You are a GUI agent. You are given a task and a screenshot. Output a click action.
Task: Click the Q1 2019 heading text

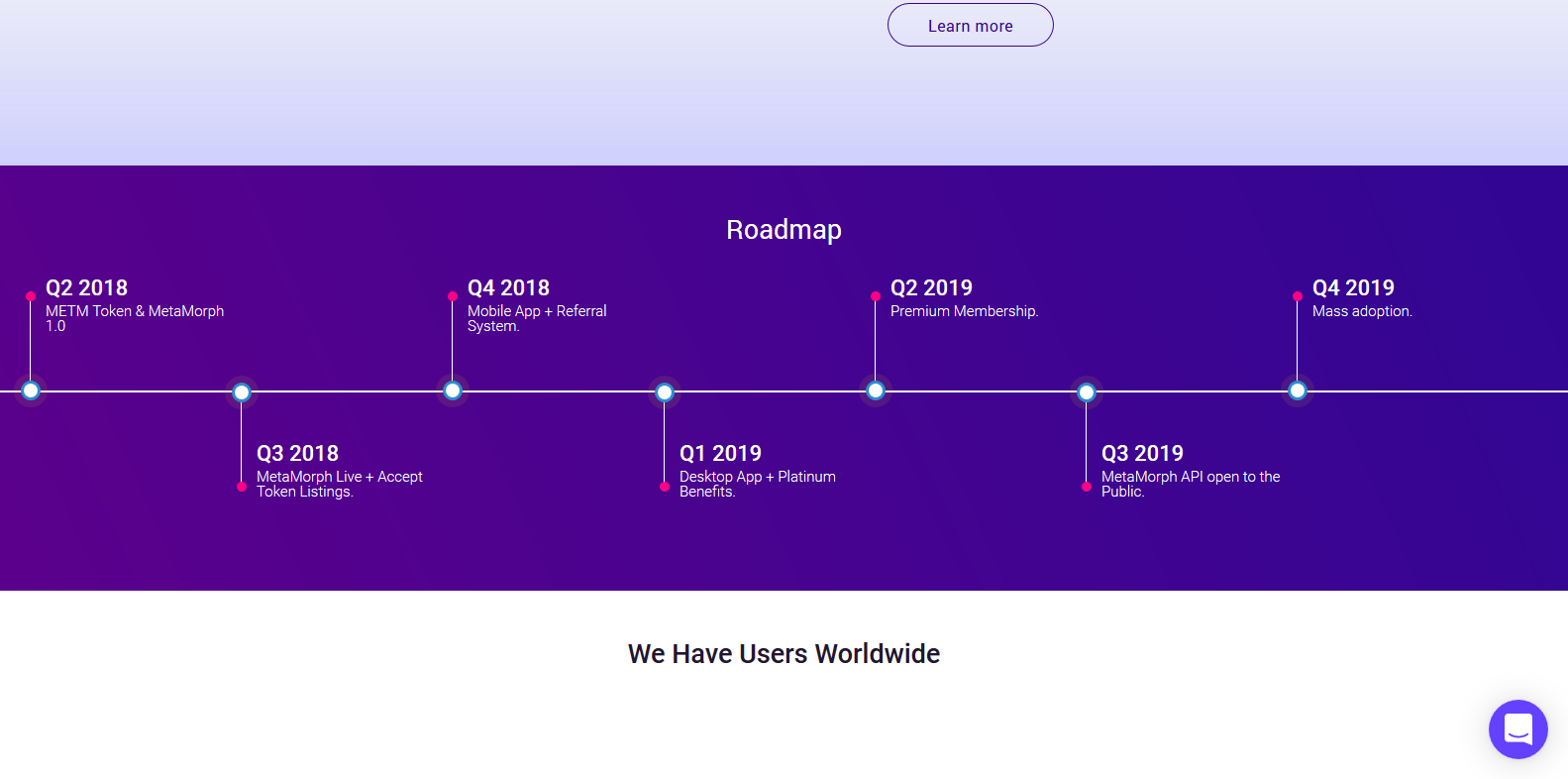[x=720, y=453]
